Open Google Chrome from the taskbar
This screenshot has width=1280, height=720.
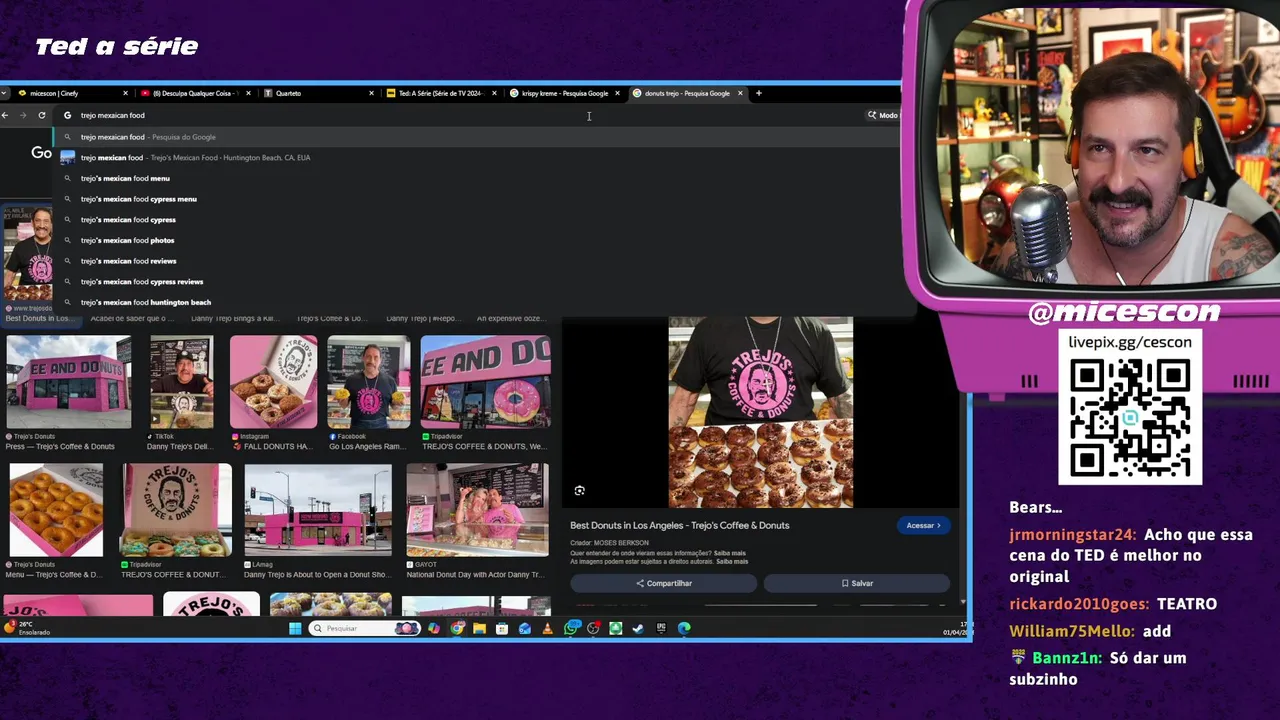pos(457,628)
